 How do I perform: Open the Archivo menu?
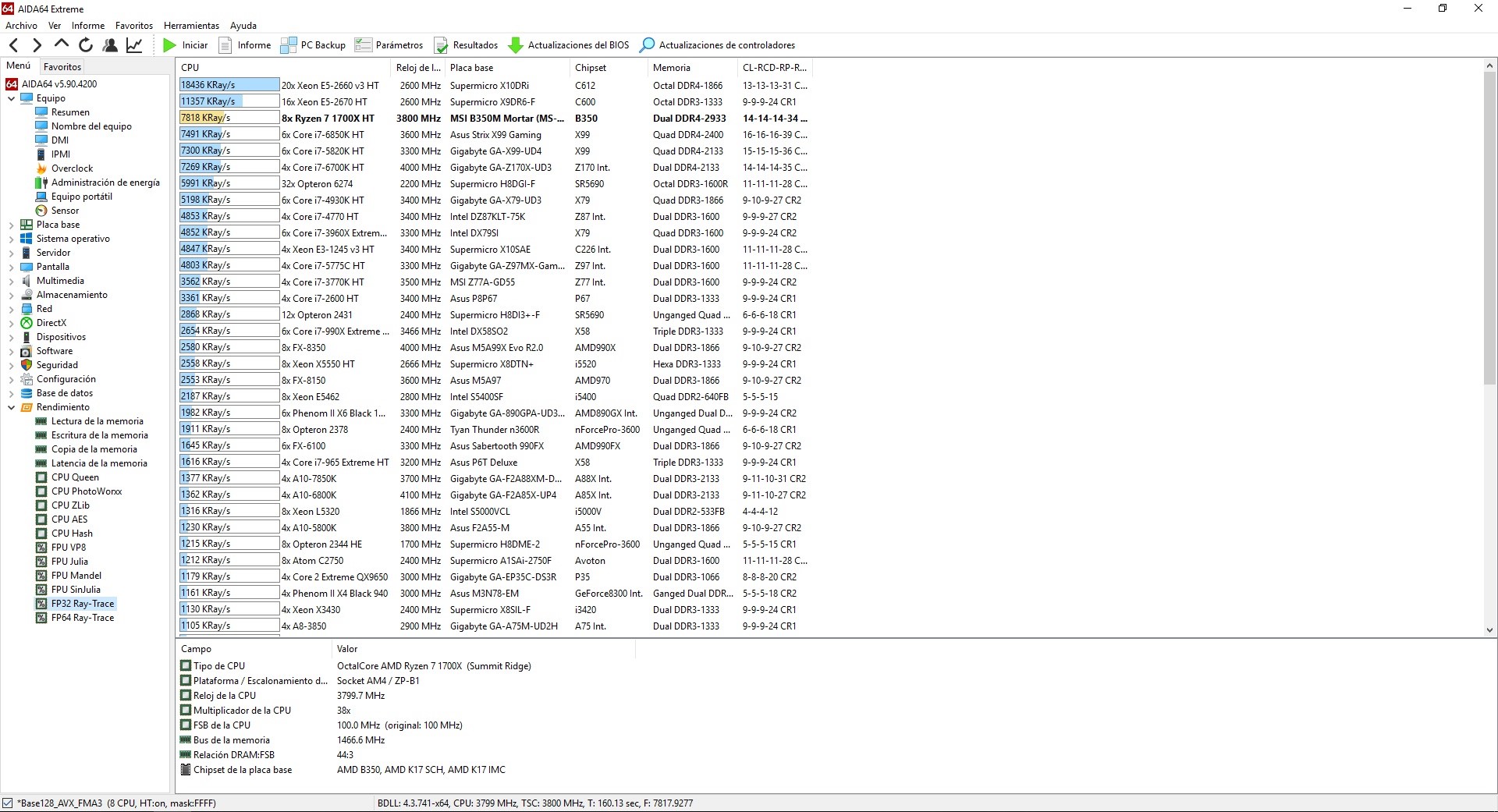coord(21,26)
